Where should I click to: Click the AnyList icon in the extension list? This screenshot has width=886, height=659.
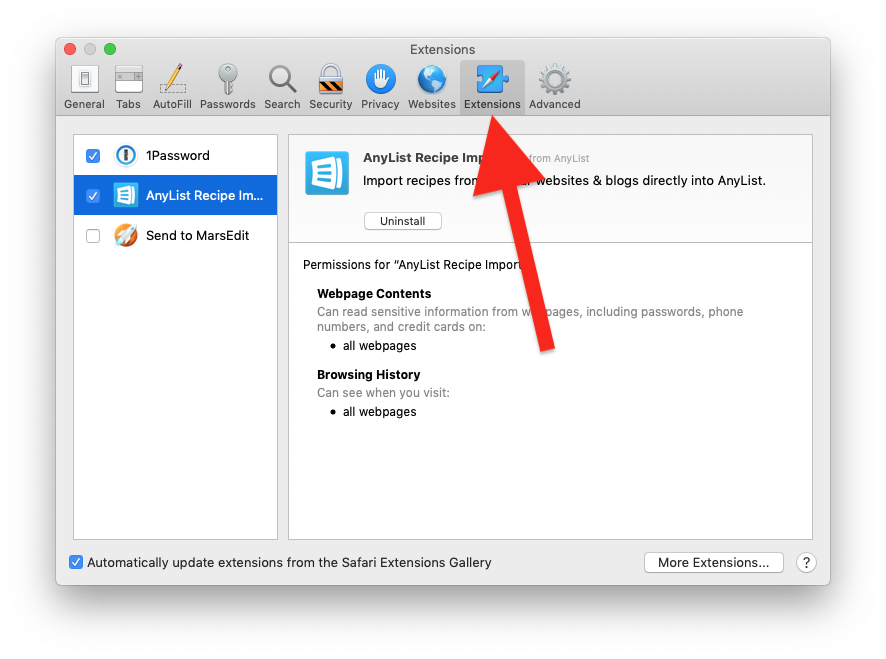(x=126, y=196)
